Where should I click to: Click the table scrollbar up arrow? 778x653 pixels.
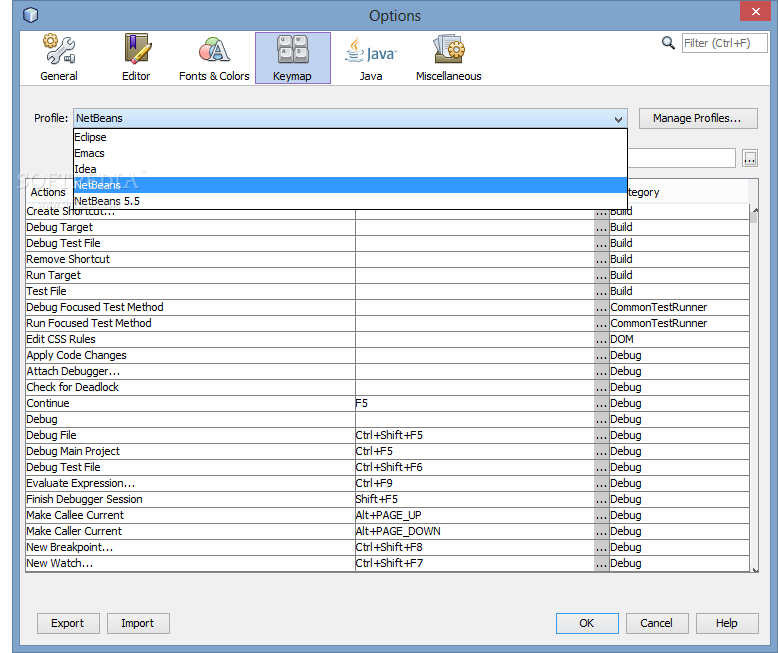tap(755, 211)
